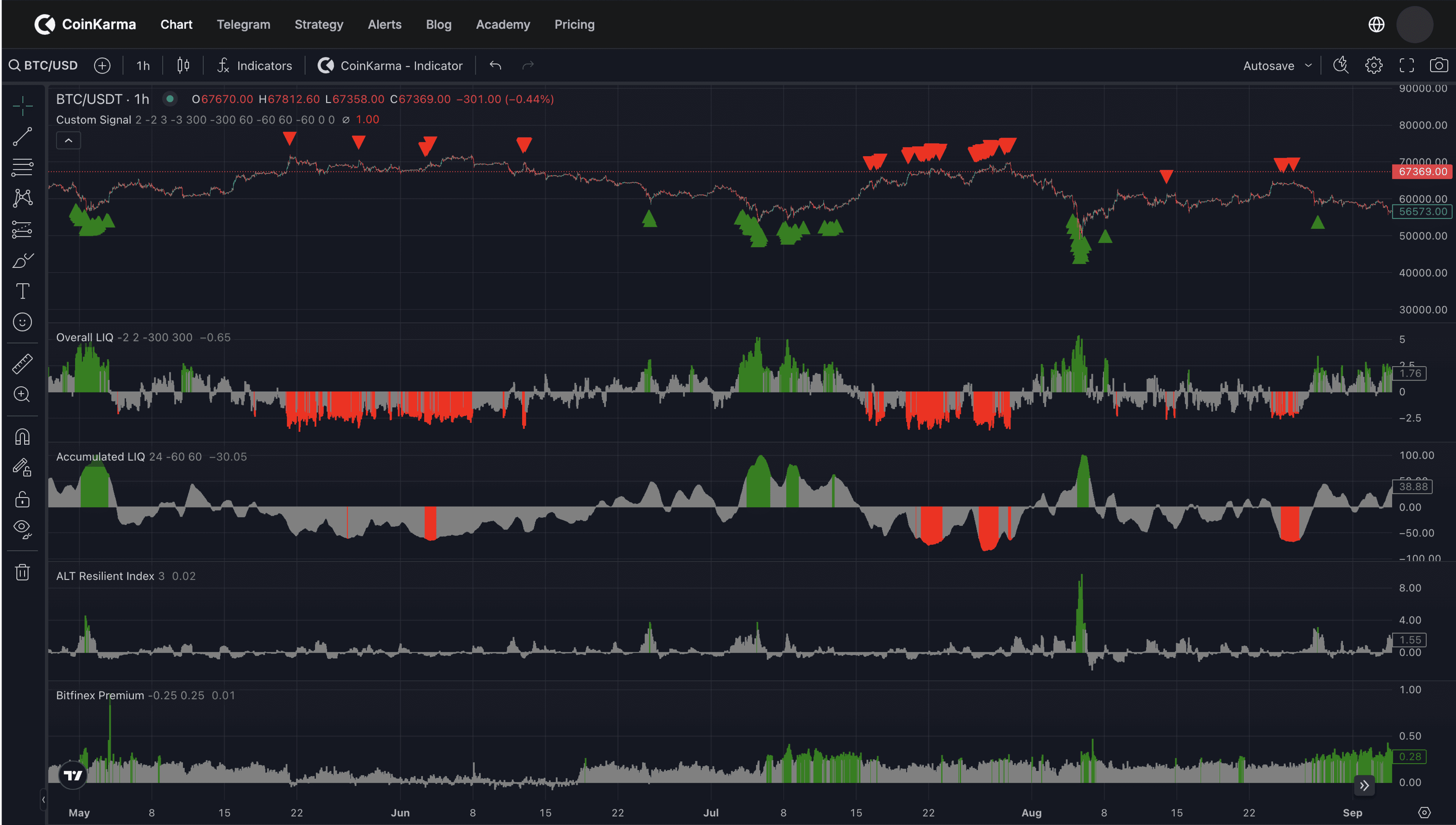
Task: Open time axis settings gear
Action: [x=1424, y=812]
